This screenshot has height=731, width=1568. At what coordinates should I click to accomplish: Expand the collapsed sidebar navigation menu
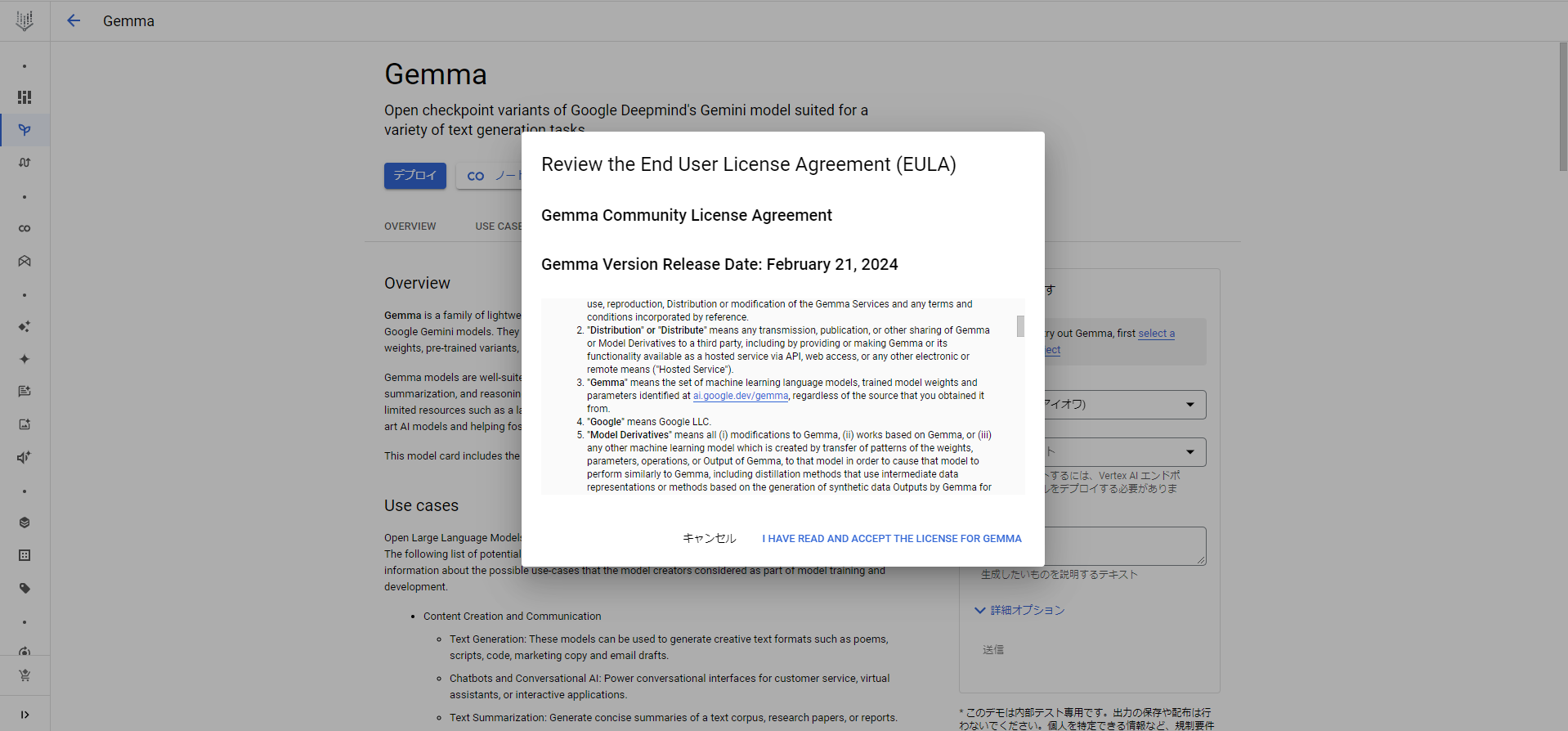point(25,715)
